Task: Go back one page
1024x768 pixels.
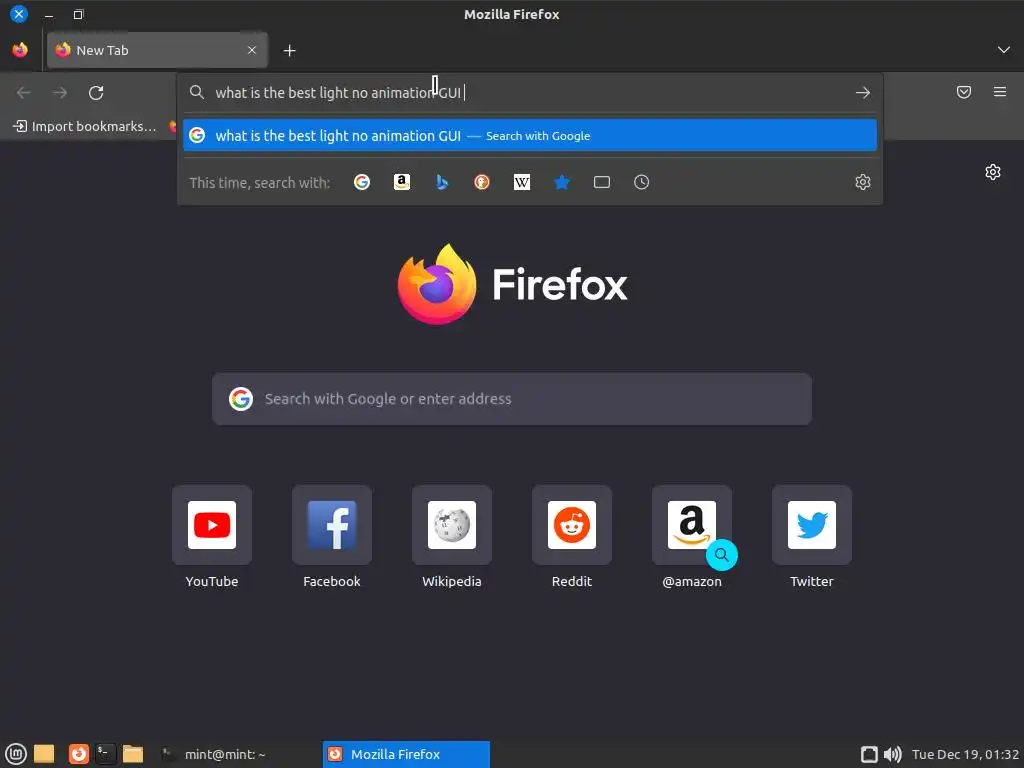Action: point(24,93)
